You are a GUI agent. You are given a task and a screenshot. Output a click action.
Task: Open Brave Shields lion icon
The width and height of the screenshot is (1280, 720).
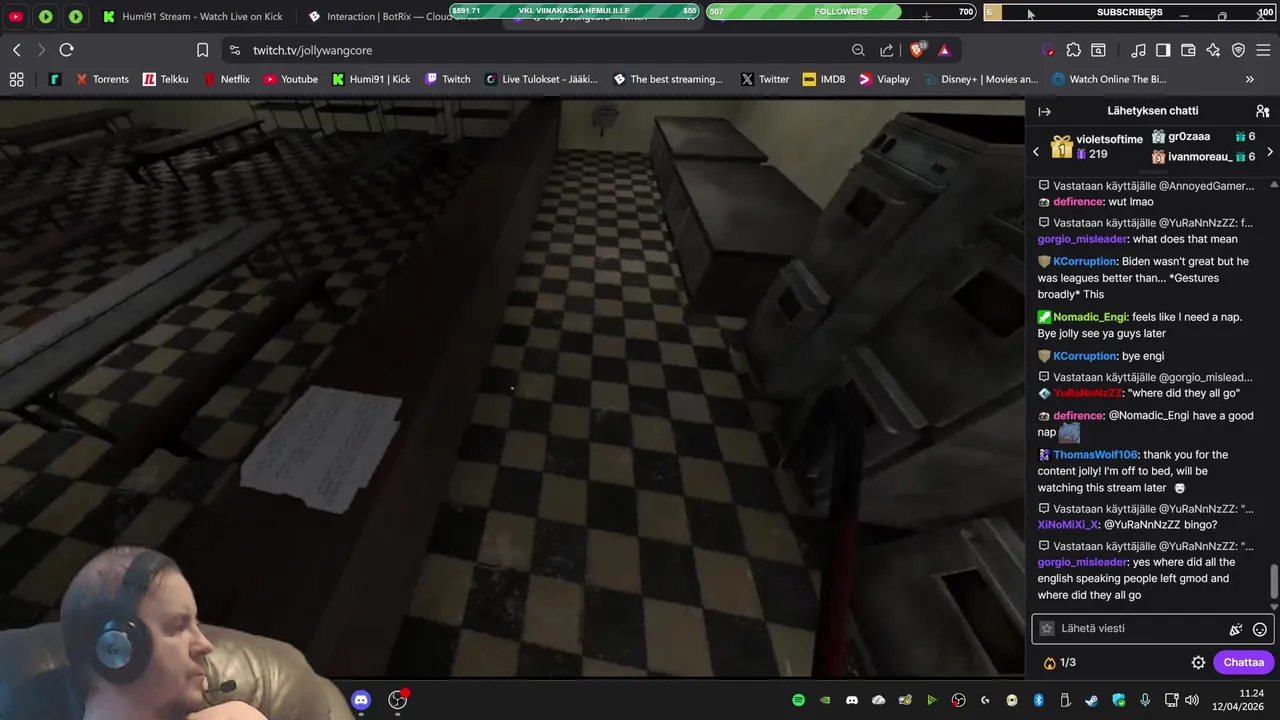point(917,50)
